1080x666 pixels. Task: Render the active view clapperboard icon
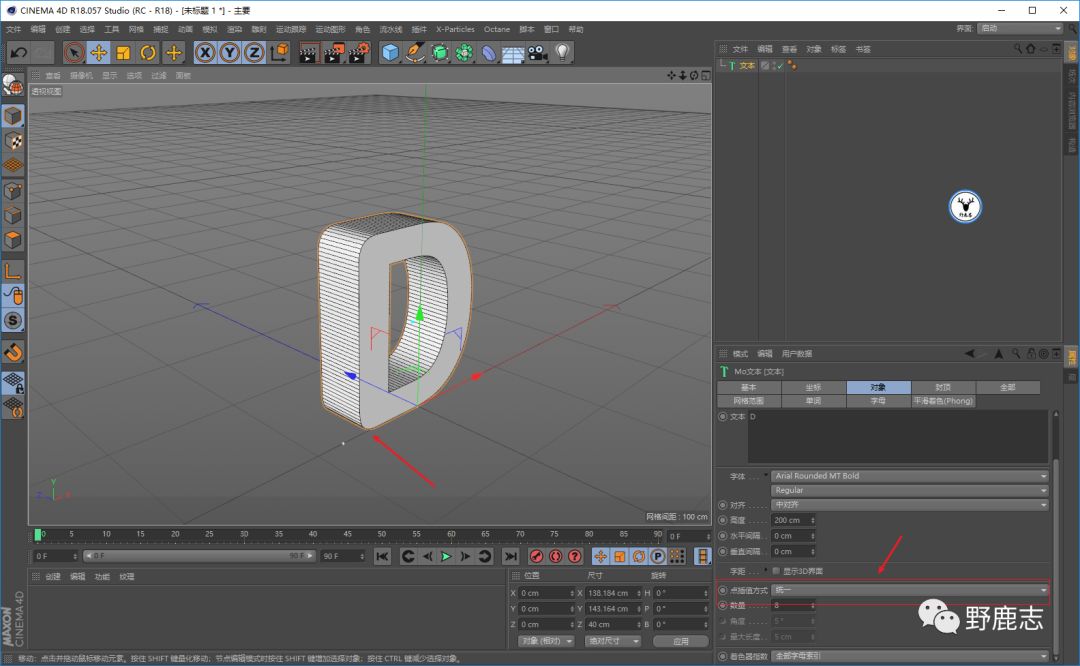(x=308, y=53)
